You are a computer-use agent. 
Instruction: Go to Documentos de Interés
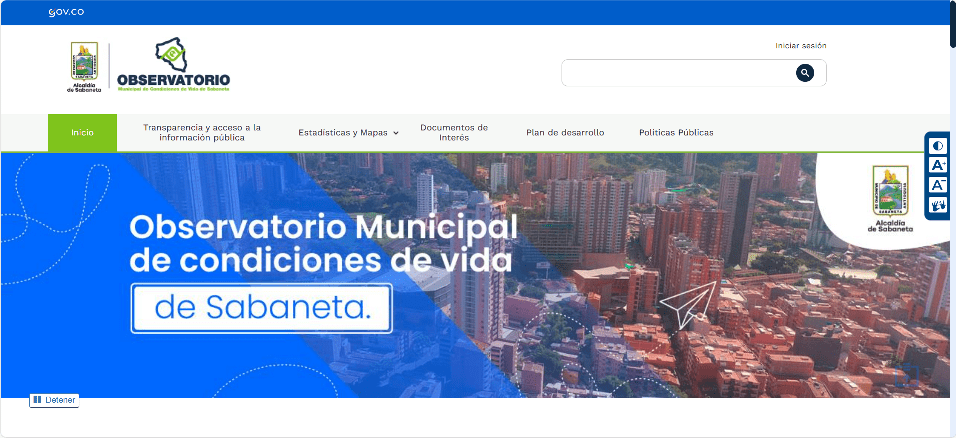453,133
